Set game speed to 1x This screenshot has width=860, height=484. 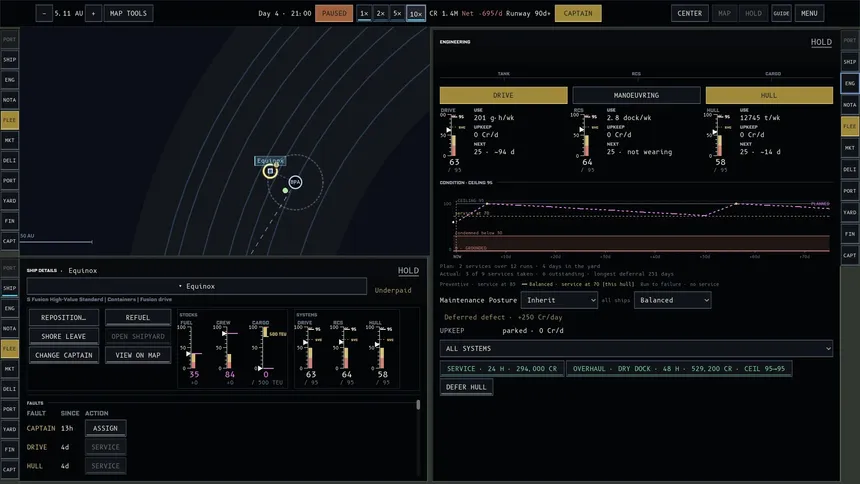click(364, 13)
